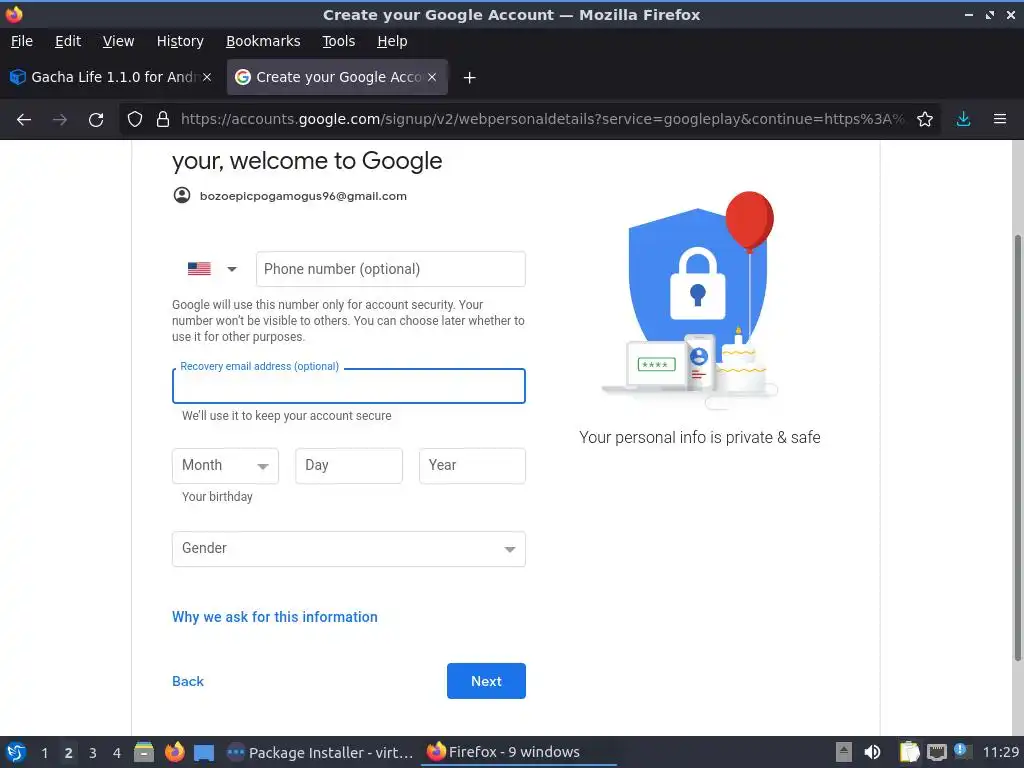Open the View menu
This screenshot has height=768, width=1024.
pyautogui.click(x=118, y=41)
